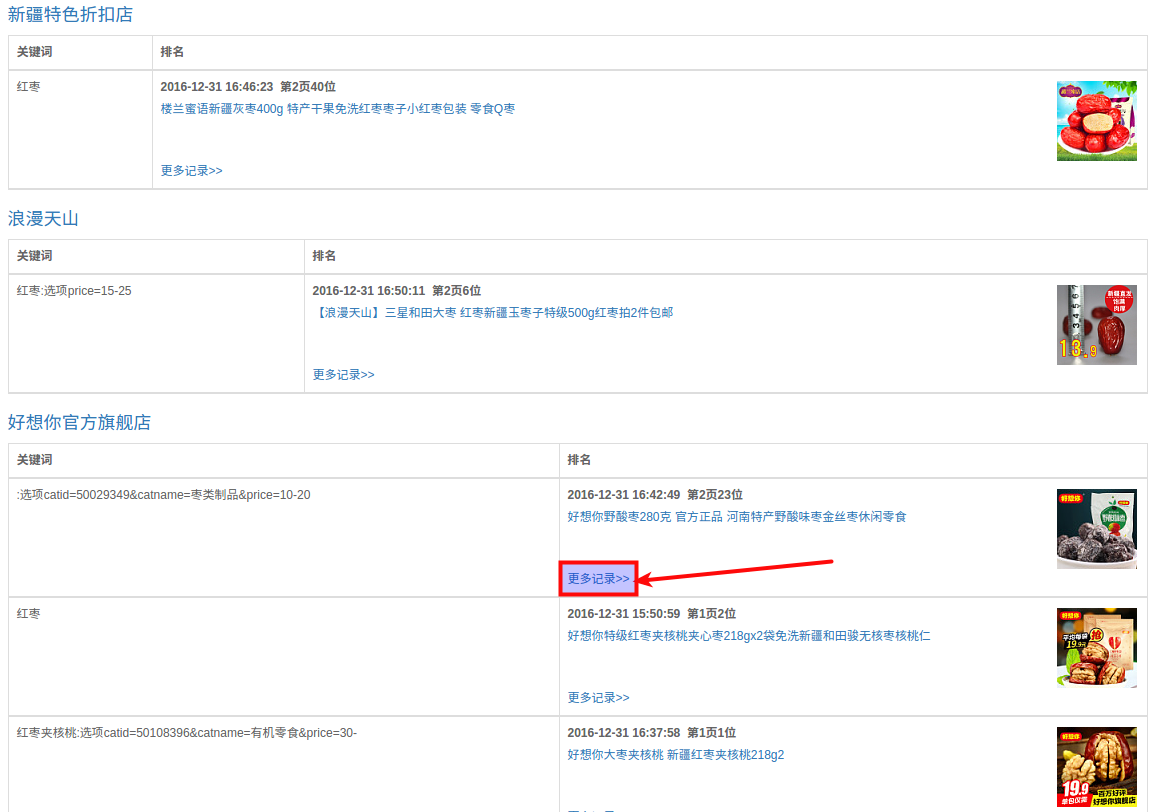
Task: Click 更多记录>> under 红枣夹核桃夹心枣 product
Action: point(599,698)
